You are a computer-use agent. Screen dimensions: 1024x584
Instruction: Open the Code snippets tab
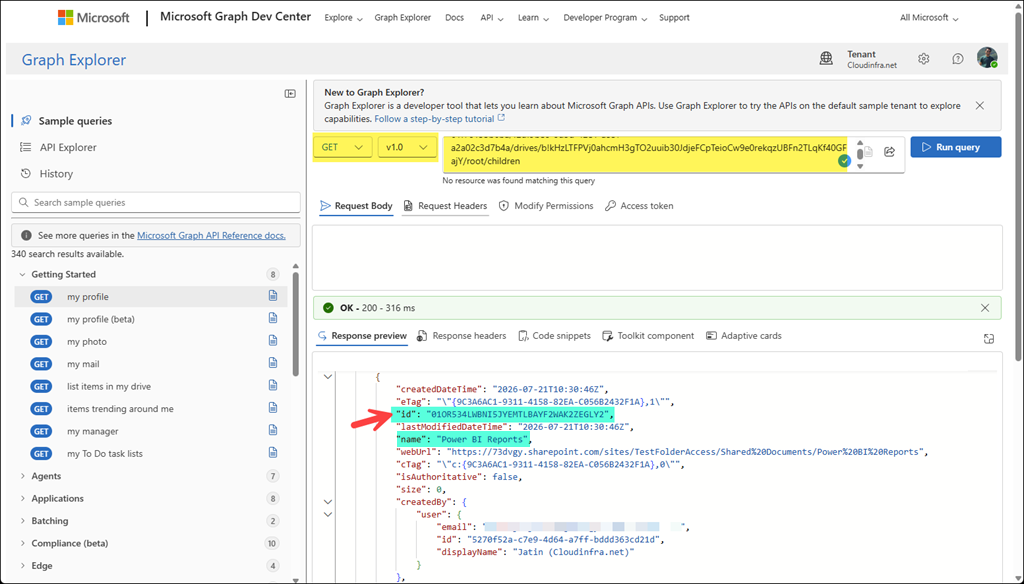(554, 336)
